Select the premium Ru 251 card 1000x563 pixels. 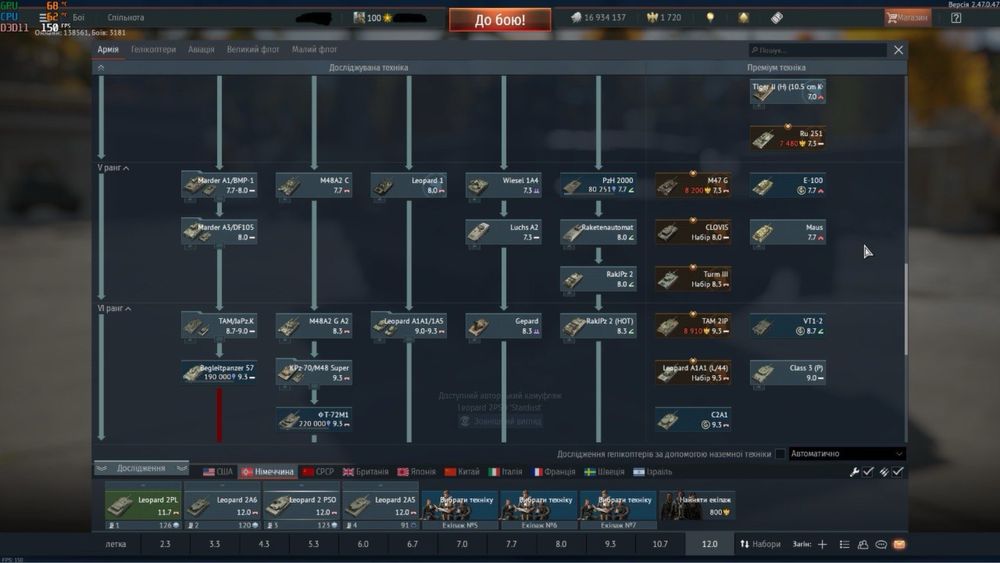(788, 138)
